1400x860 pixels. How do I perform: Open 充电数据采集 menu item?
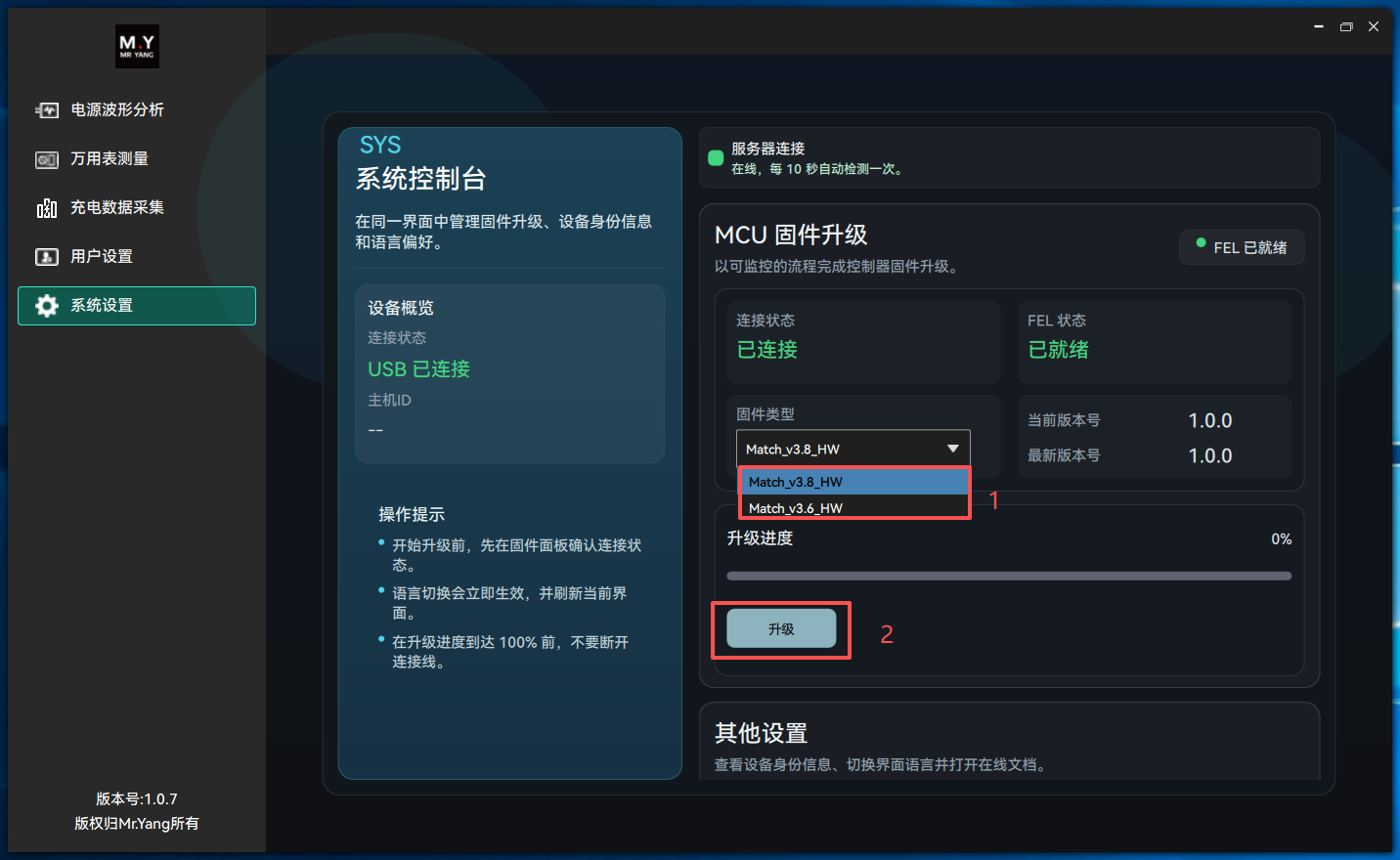pos(137,208)
